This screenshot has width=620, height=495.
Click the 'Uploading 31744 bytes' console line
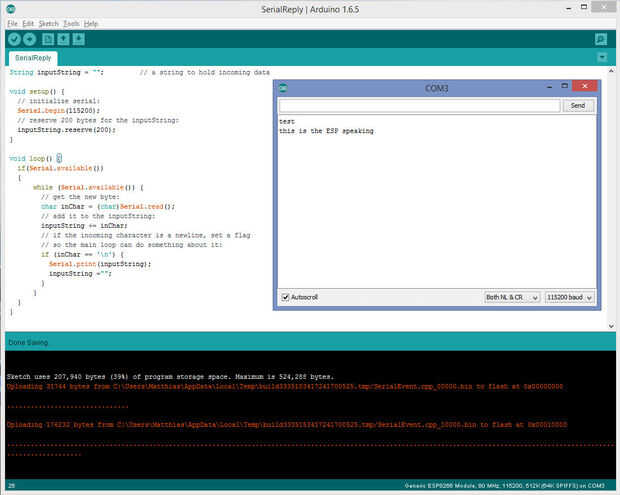click(x=285, y=386)
